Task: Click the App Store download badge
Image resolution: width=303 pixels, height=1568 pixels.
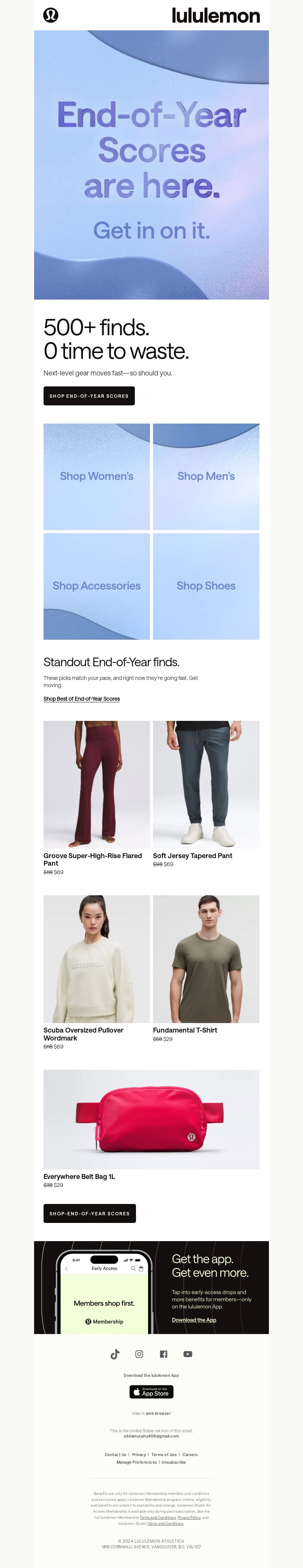Action: click(x=151, y=1391)
